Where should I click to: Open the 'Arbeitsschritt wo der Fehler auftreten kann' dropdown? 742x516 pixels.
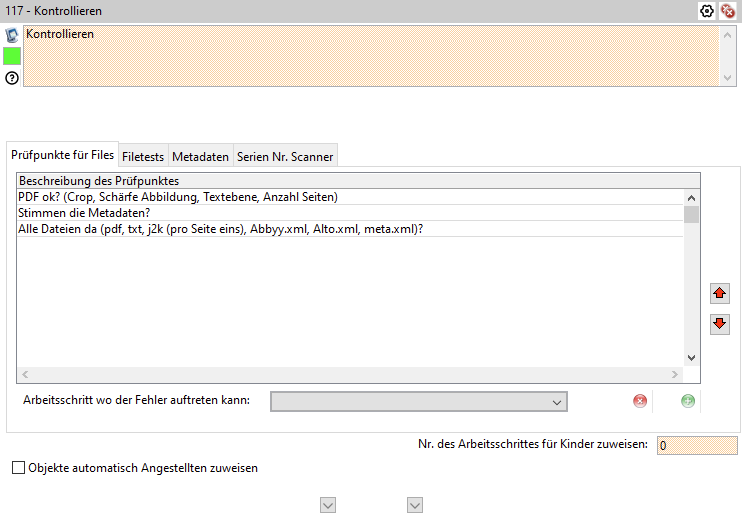tap(419, 401)
